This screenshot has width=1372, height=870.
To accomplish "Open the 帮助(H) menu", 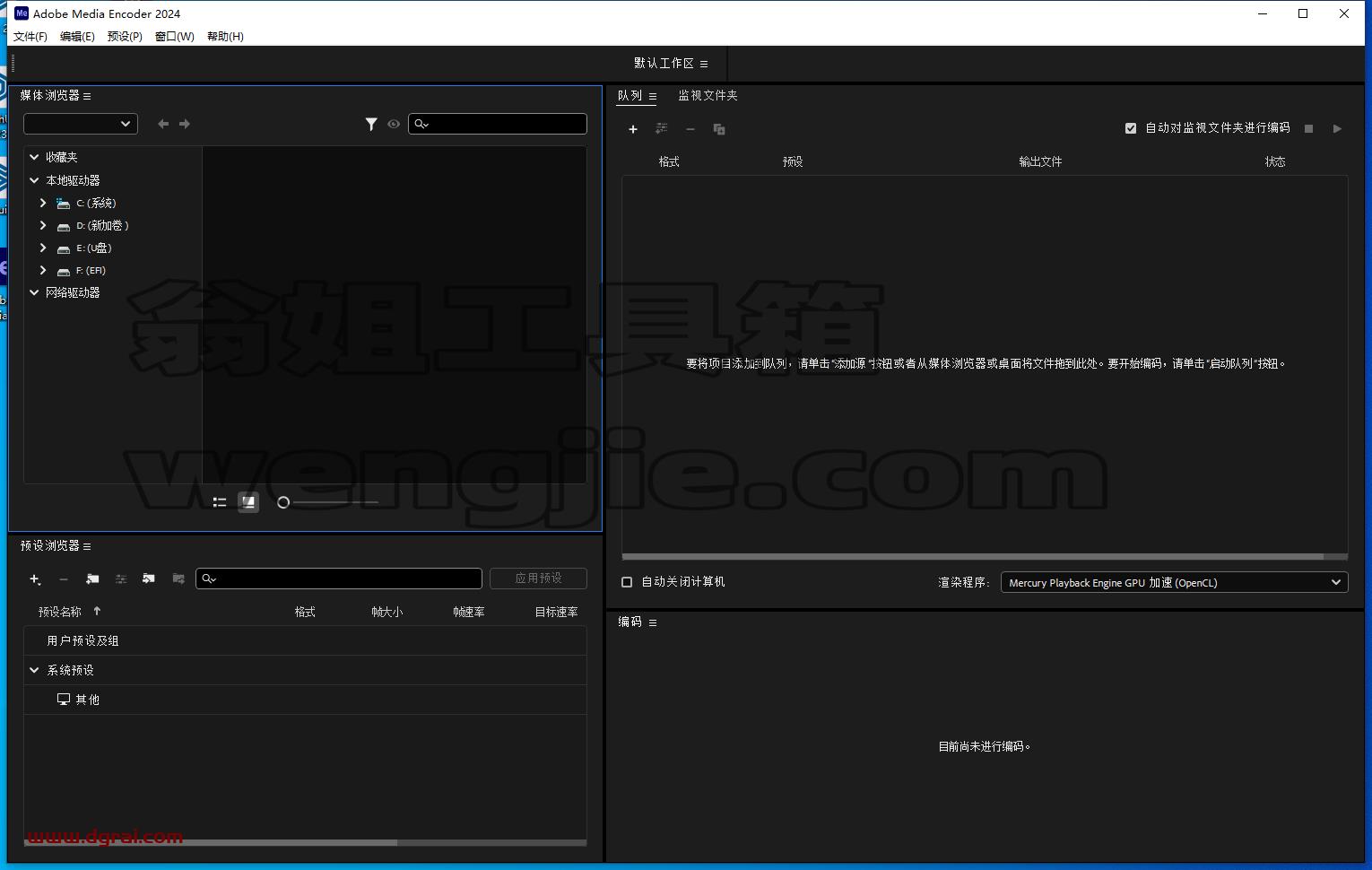I will pos(225,37).
